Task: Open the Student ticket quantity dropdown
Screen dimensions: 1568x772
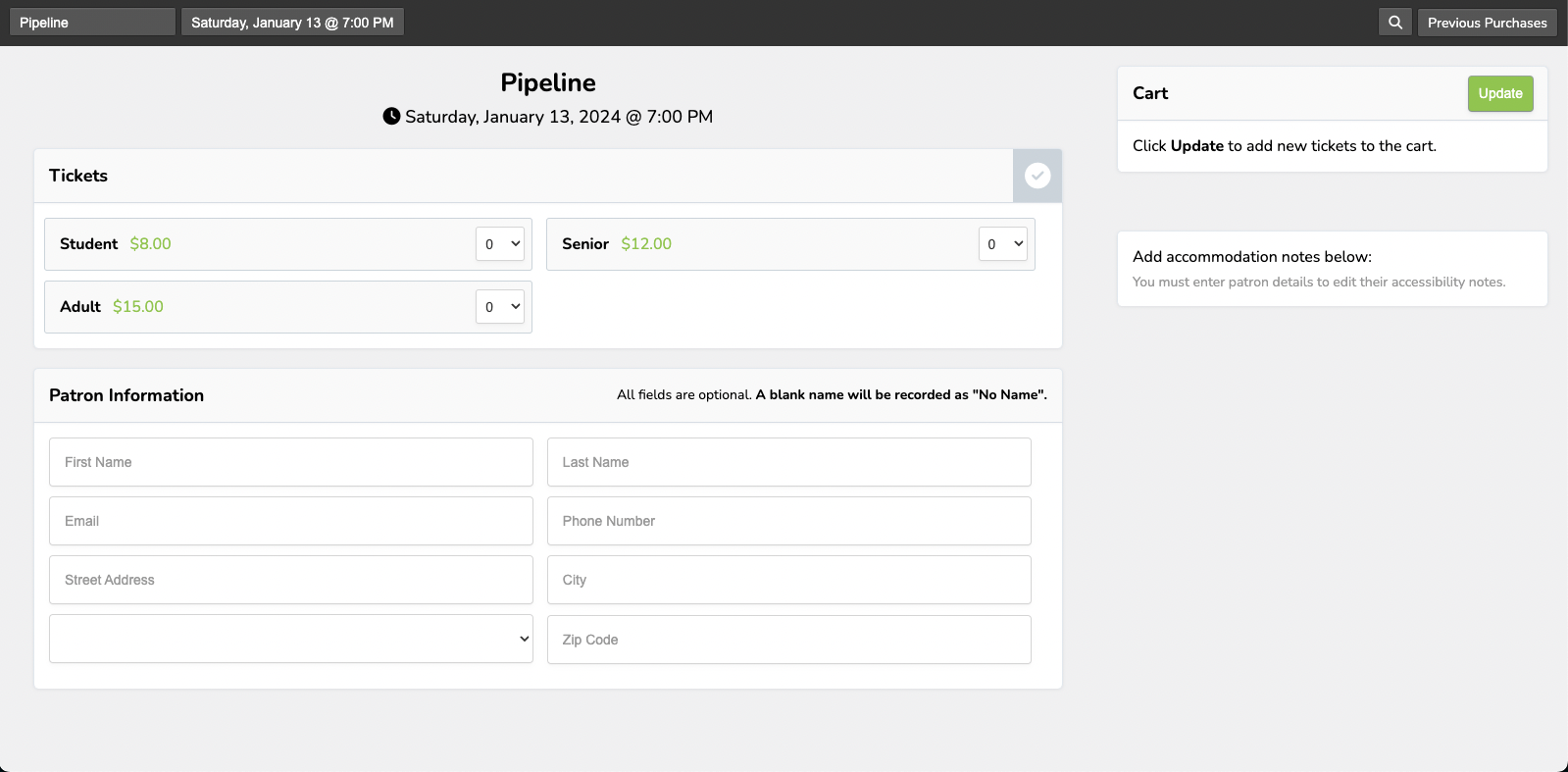Action: pyautogui.click(x=500, y=244)
